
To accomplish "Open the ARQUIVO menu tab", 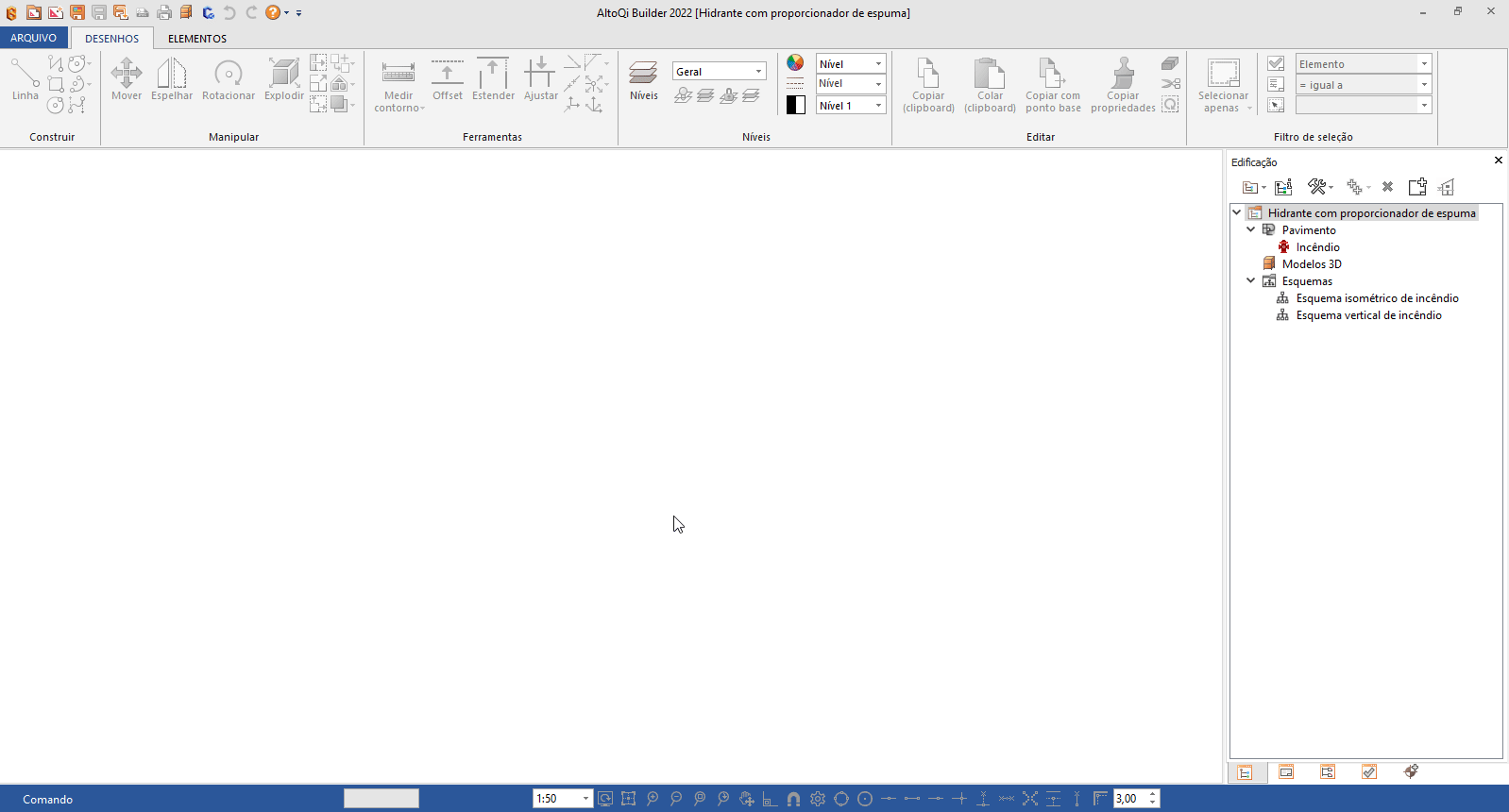I will point(34,38).
